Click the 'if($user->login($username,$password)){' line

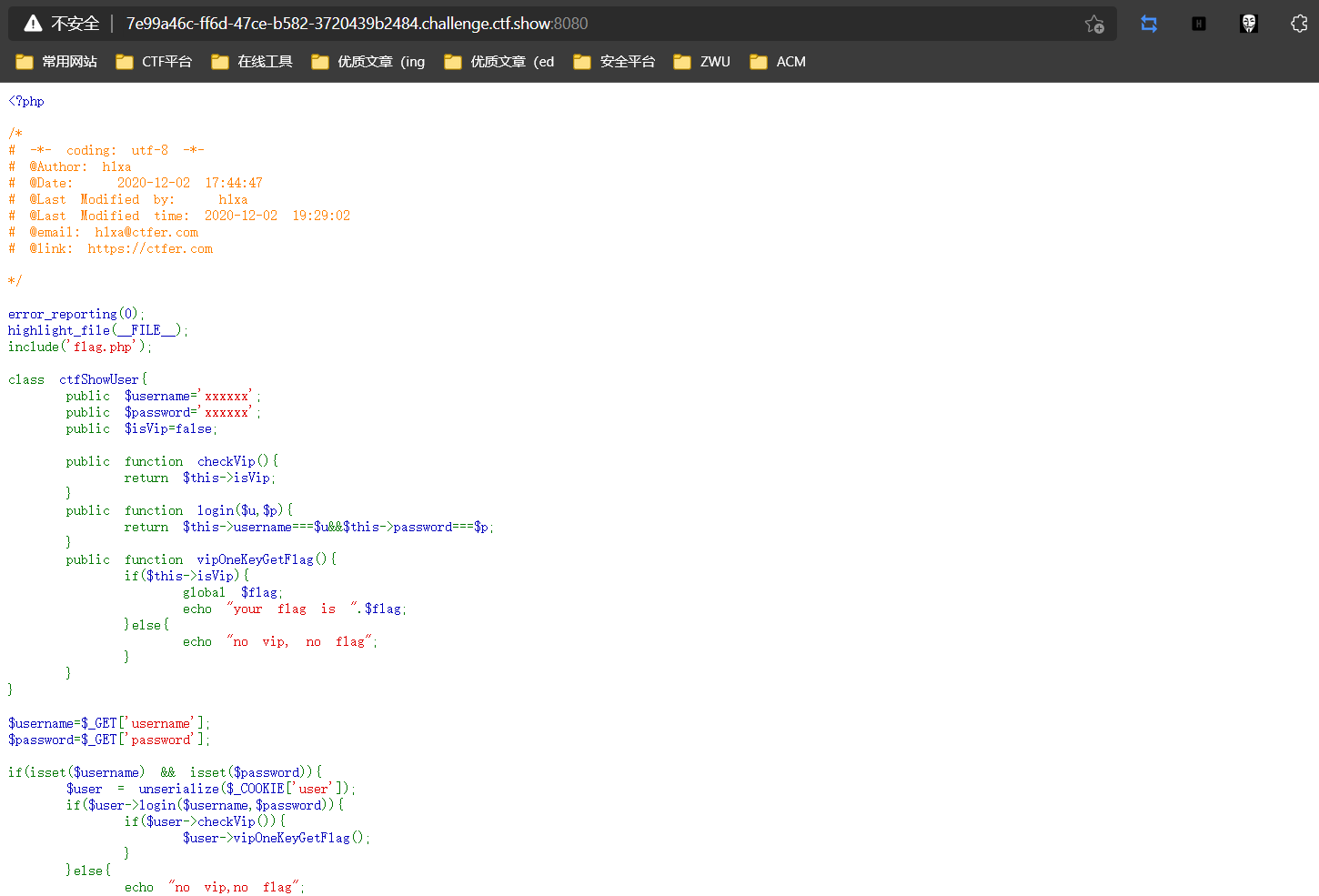coord(206,805)
